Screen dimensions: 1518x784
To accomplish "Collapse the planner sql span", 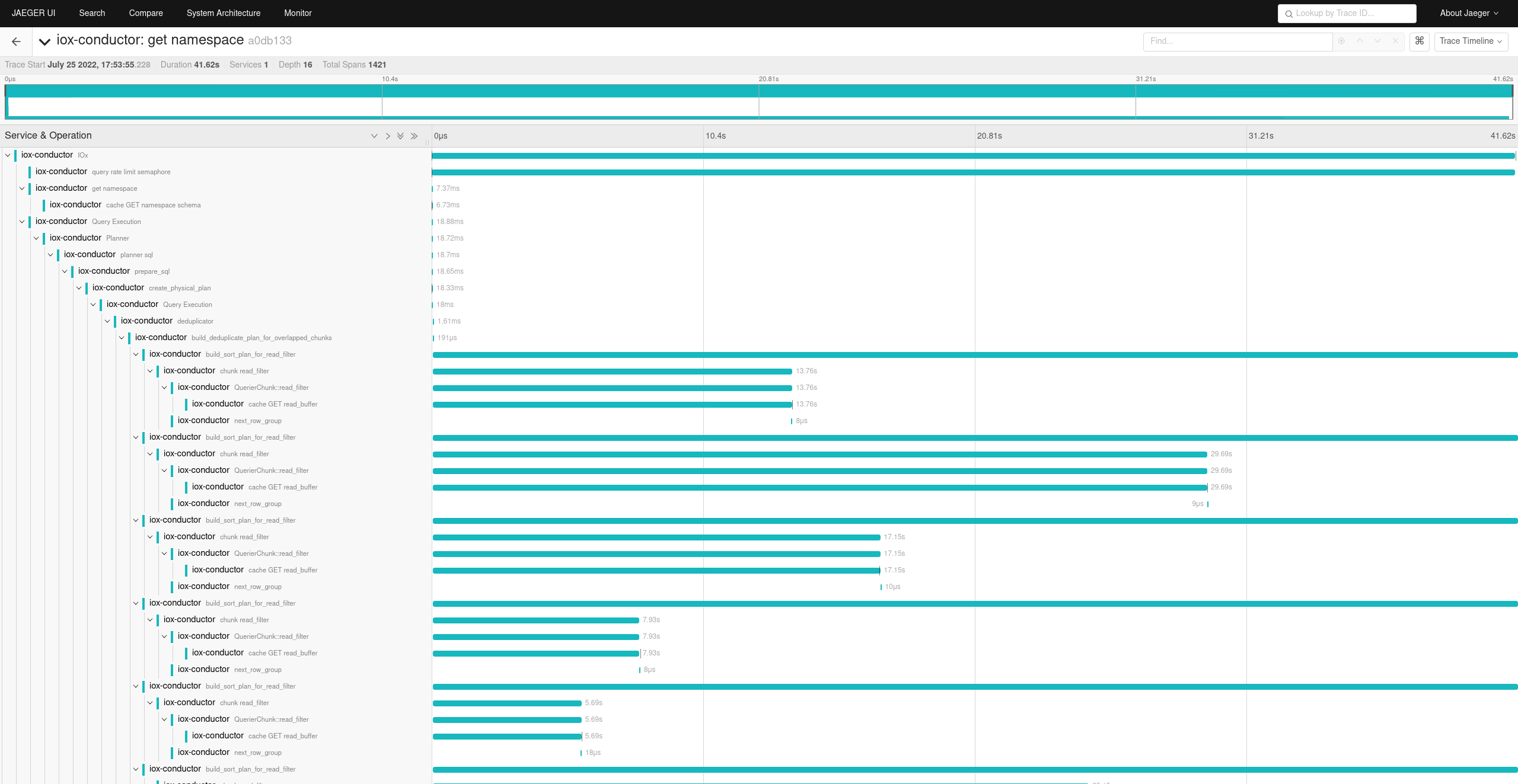I will click(x=50, y=255).
